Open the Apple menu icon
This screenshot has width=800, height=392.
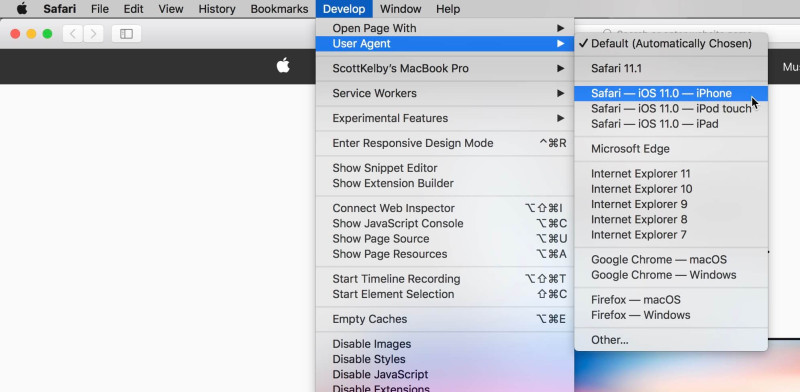pyautogui.click(x=22, y=9)
